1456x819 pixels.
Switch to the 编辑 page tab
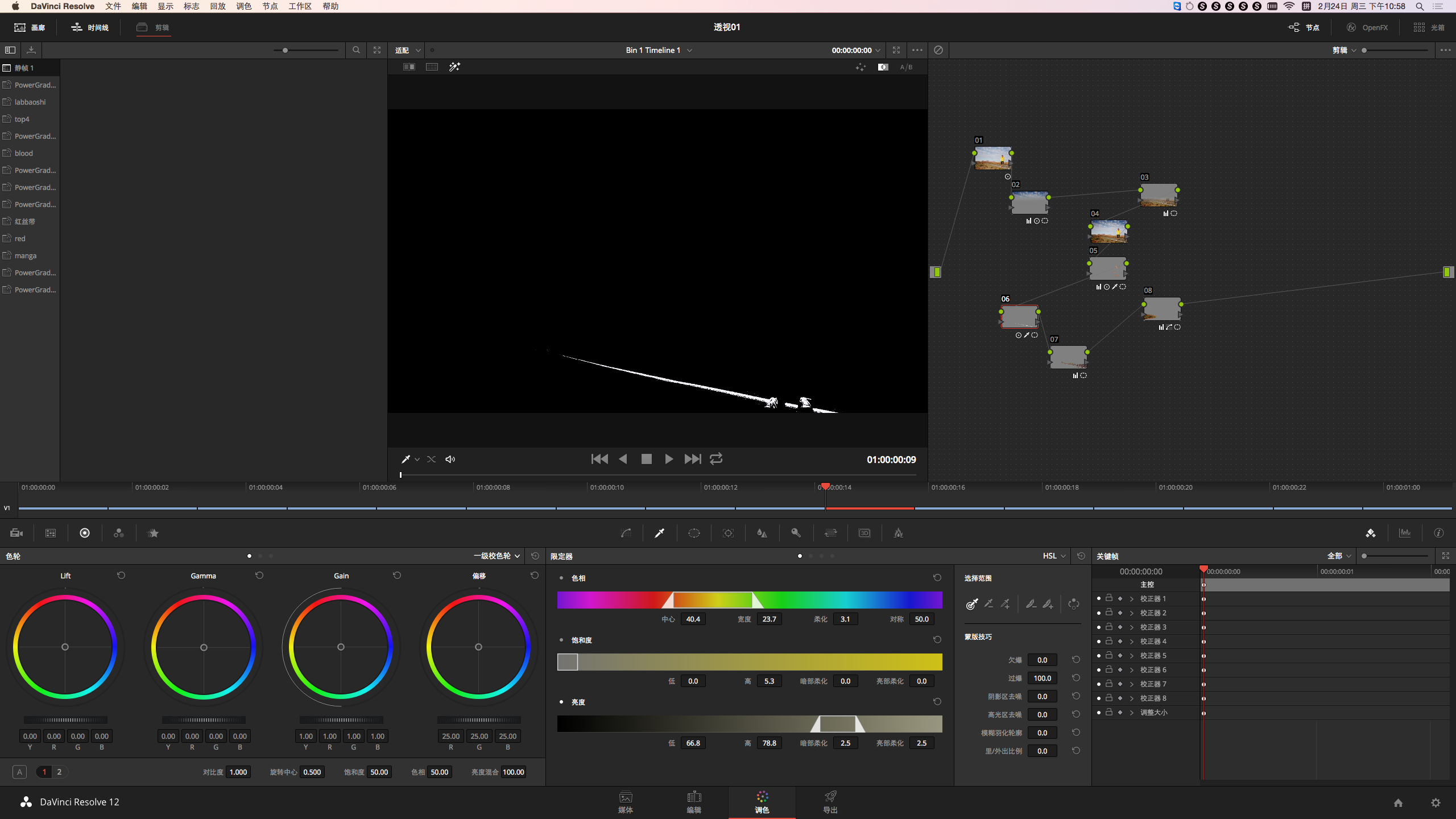click(694, 802)
